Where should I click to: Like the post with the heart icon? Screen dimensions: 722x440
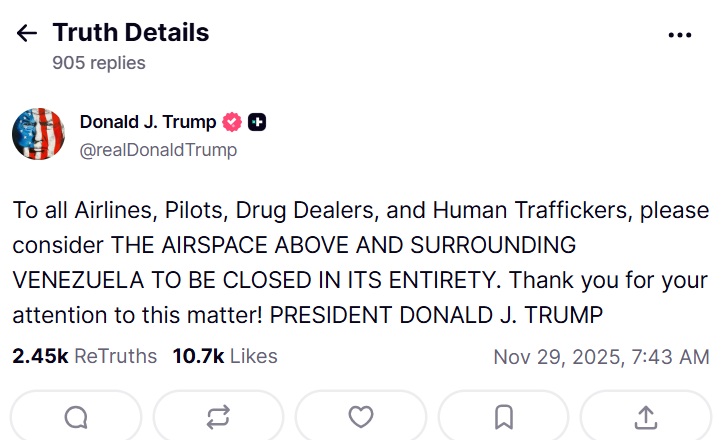pyautogui.click(x=361, y=417)
